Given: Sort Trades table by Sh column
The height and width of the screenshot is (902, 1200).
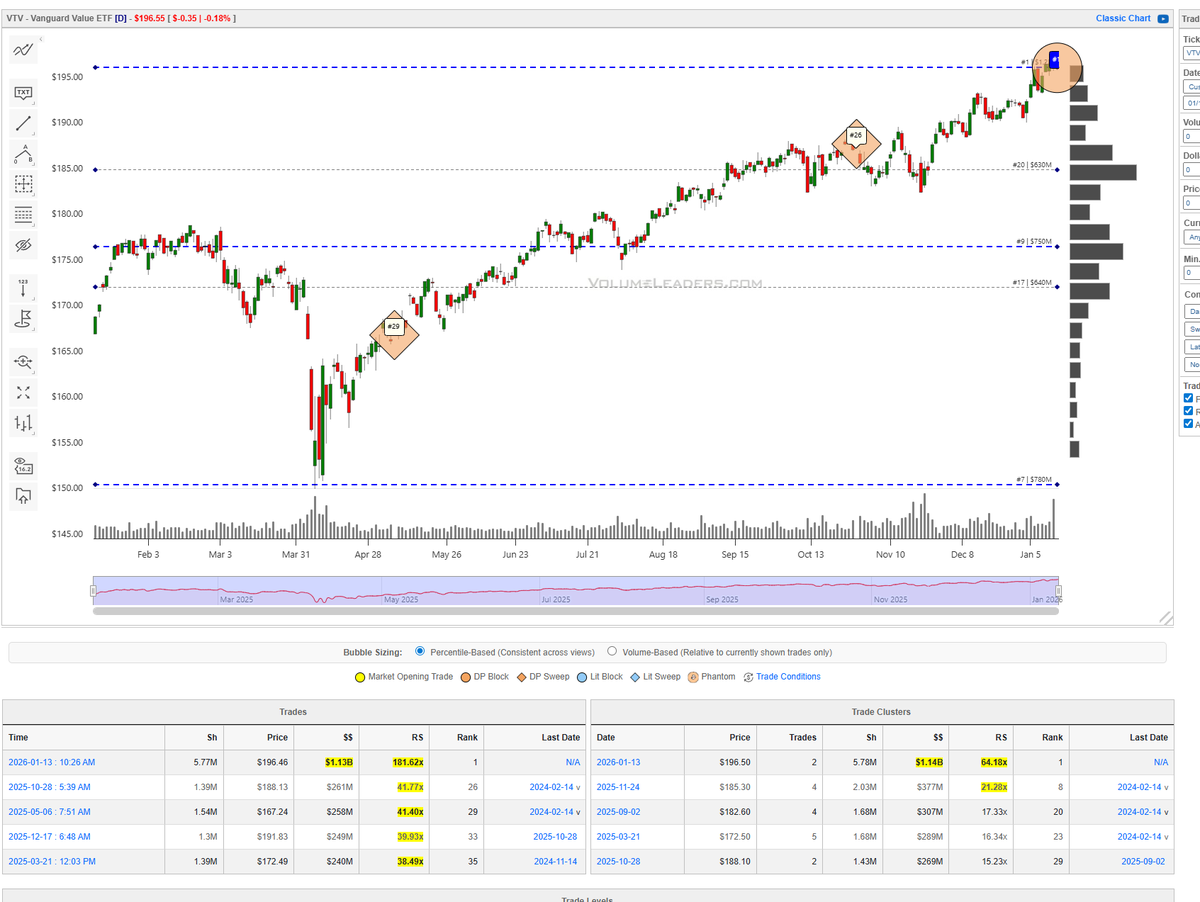Looking at the screenshot, I should coord(212,737).
